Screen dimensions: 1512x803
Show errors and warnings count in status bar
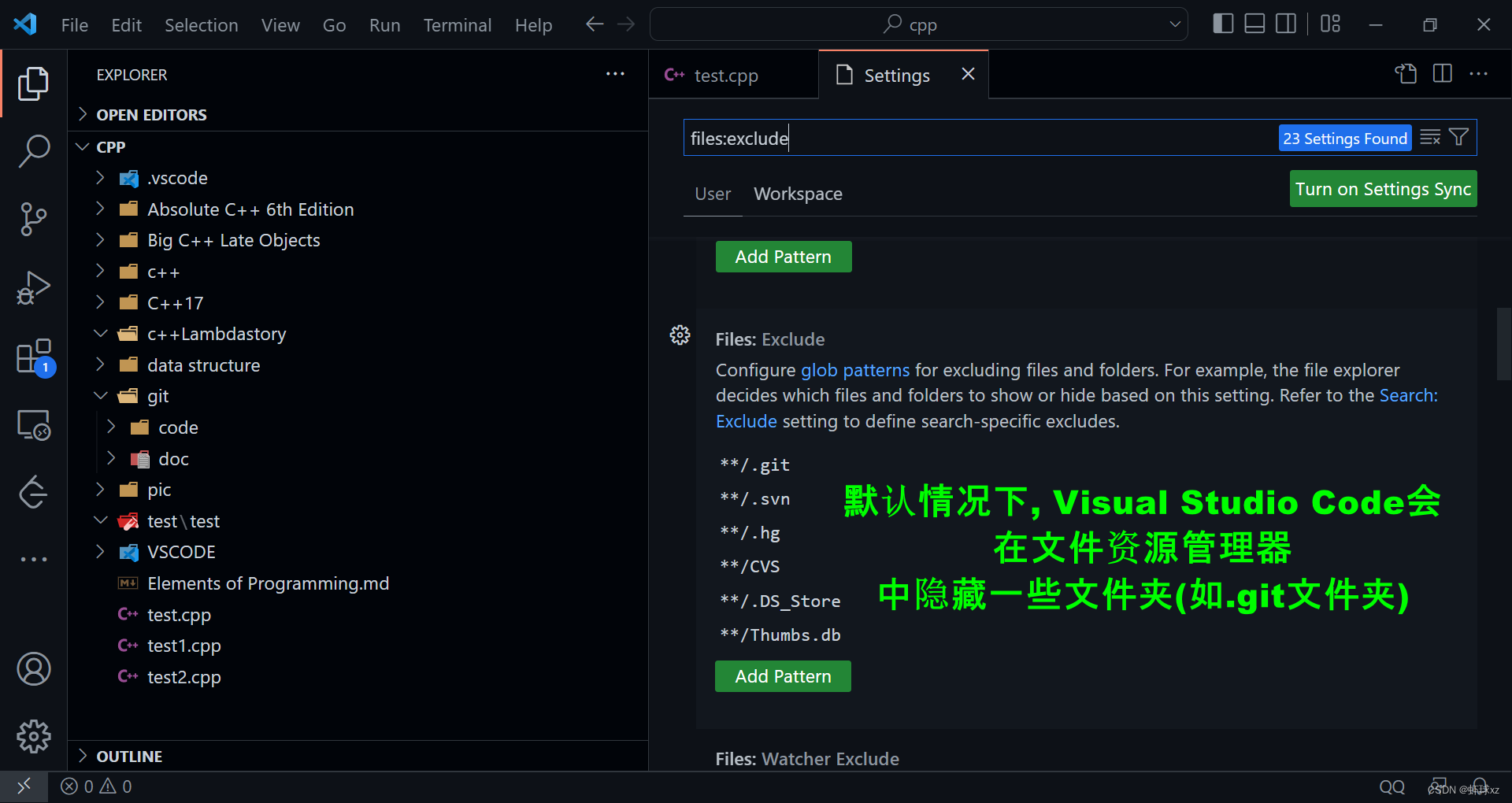(96, 786)
